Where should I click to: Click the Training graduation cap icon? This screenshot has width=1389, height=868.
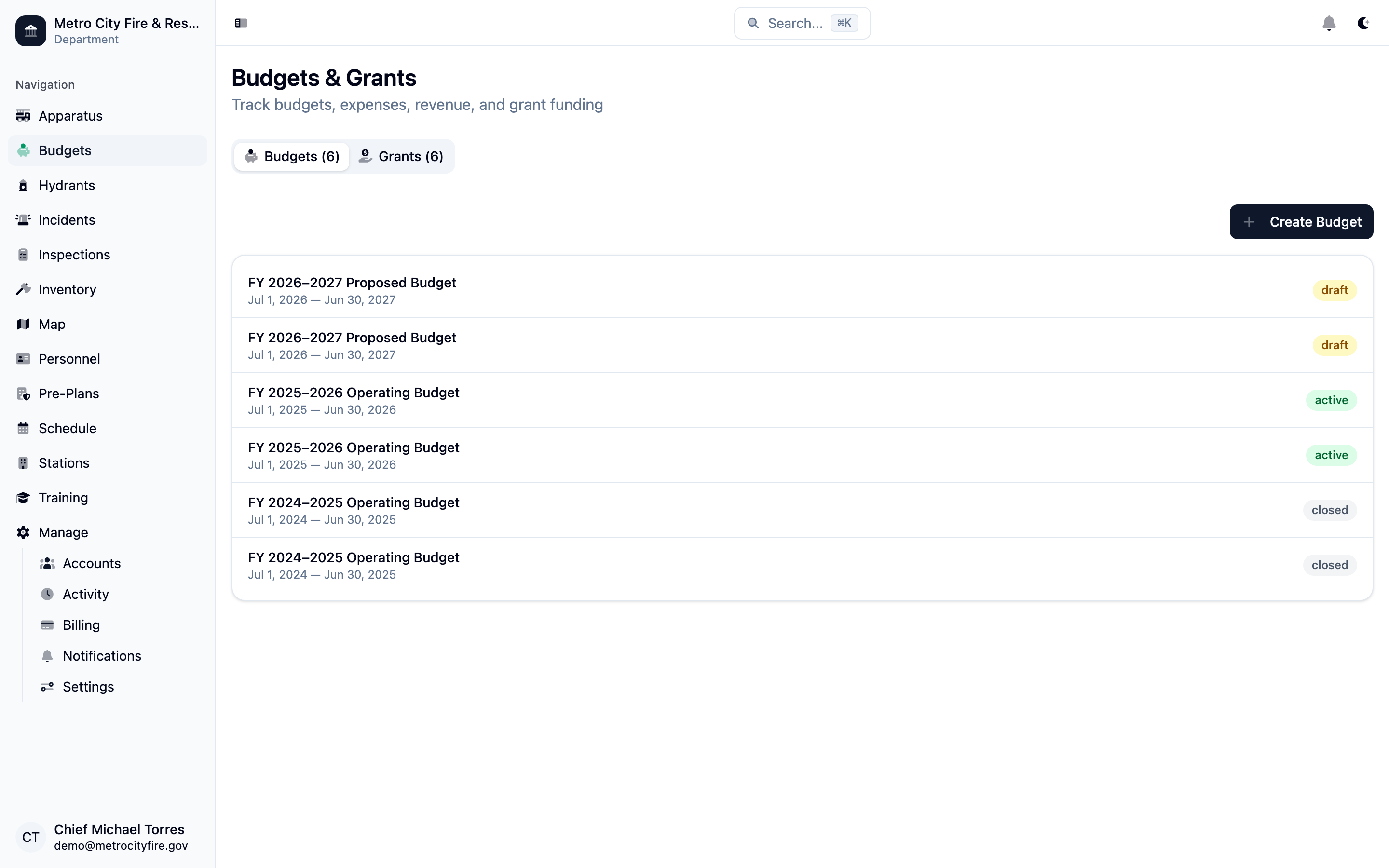click(x=23, y=498)
